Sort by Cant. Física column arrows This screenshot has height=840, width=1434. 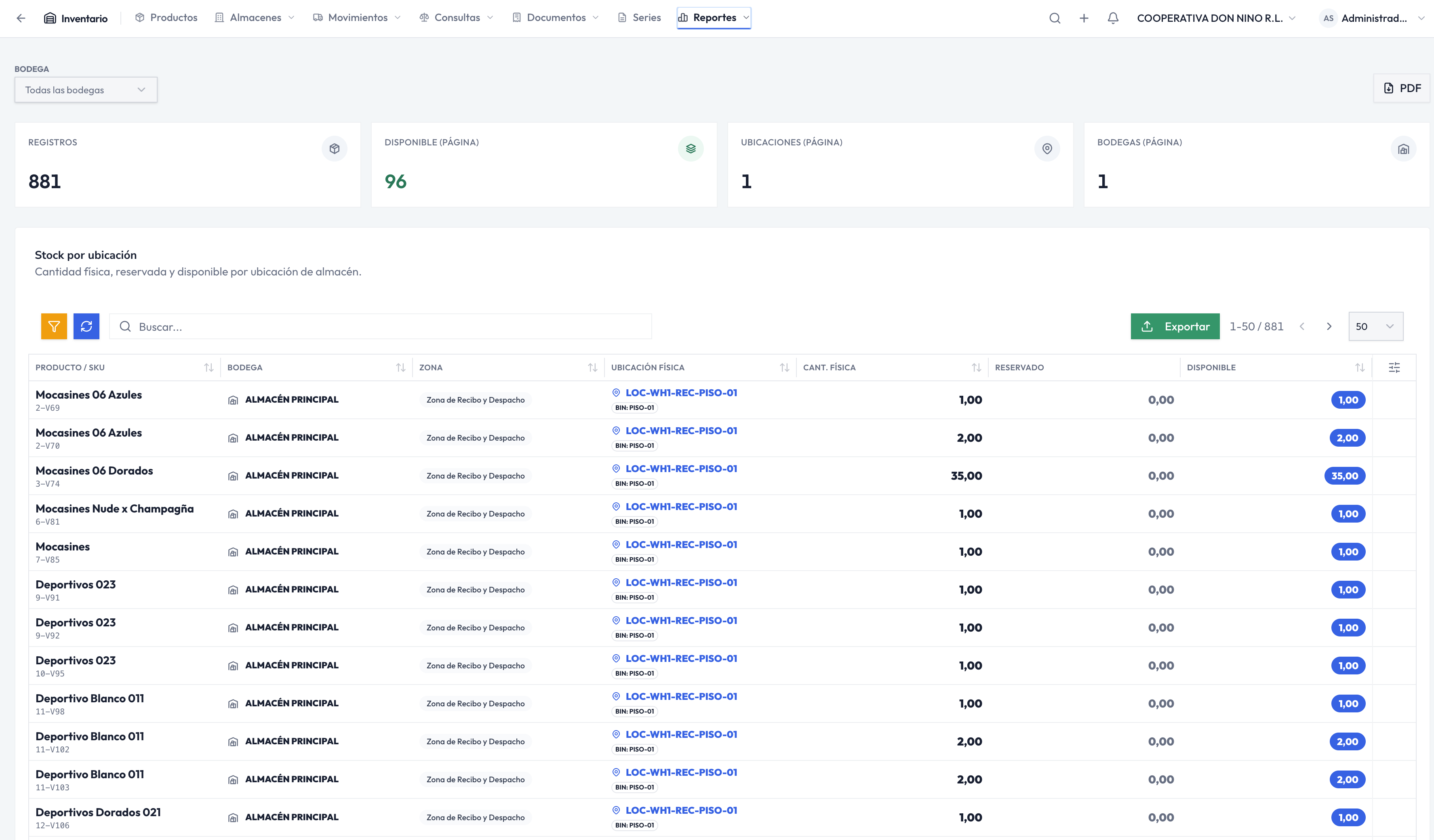(977, 367)
